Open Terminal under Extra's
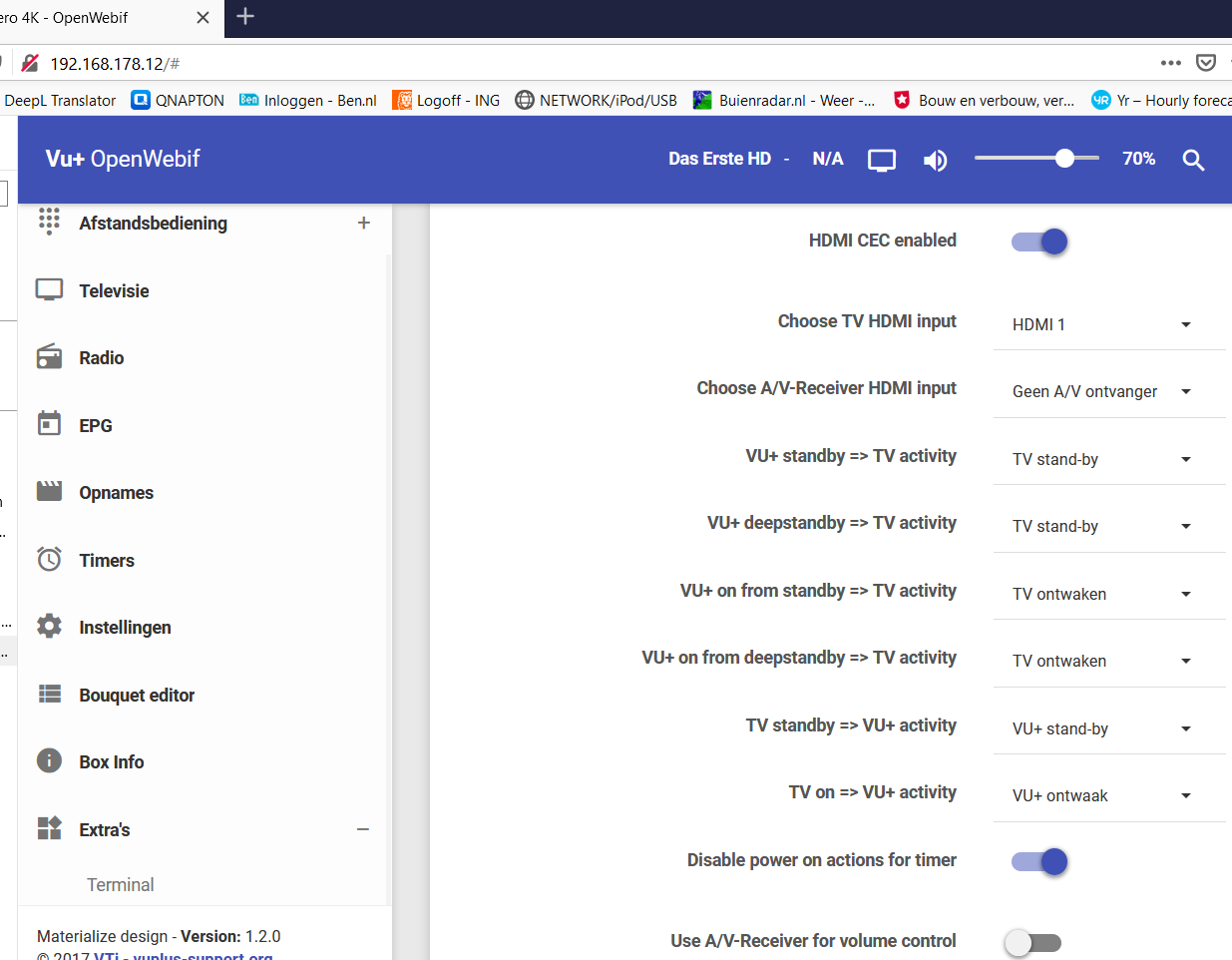The image size is (1232, 960). (x=120, y=884)
